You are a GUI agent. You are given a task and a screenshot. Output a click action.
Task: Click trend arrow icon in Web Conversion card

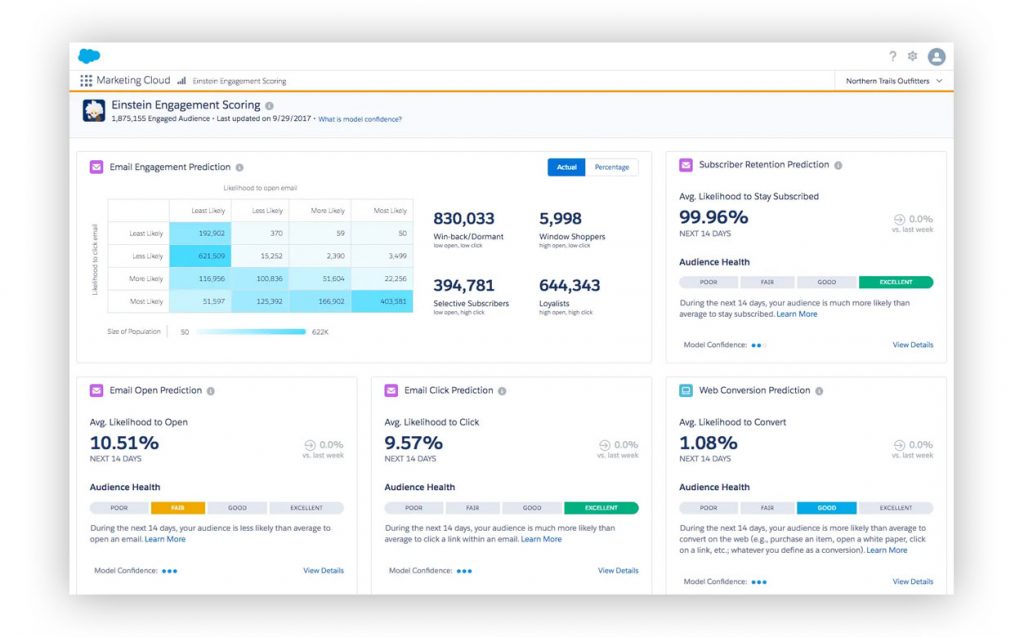pos(899,445)
